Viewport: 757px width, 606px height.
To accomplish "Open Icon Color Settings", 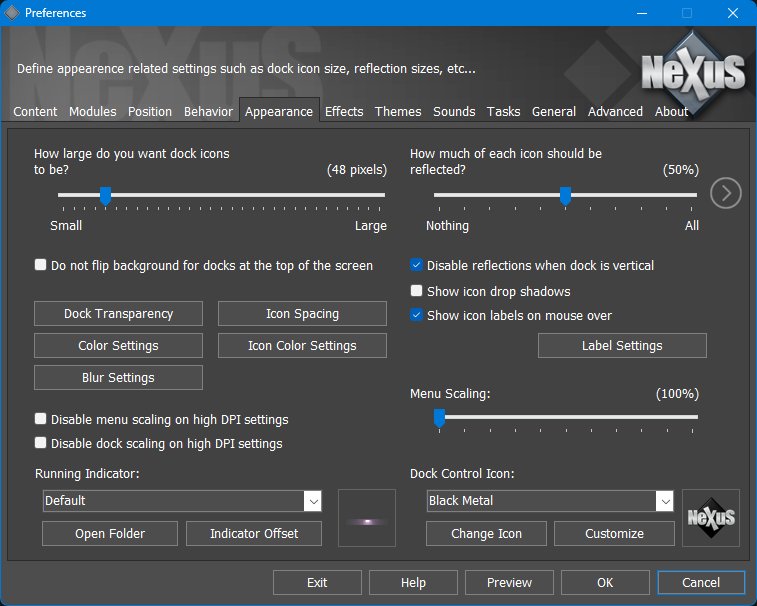I will 302,345.
